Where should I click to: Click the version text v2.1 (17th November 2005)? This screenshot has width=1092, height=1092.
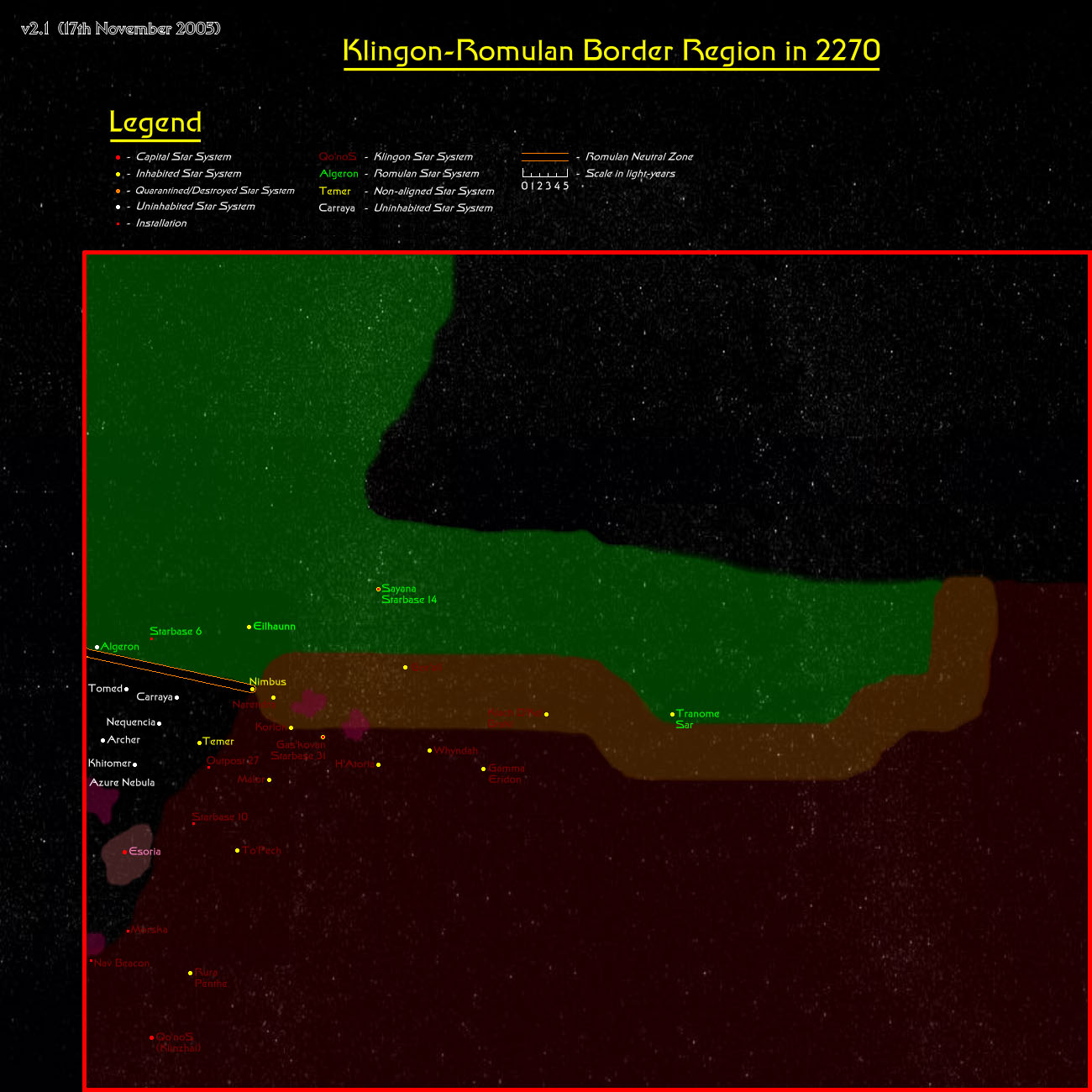[121, 29]
